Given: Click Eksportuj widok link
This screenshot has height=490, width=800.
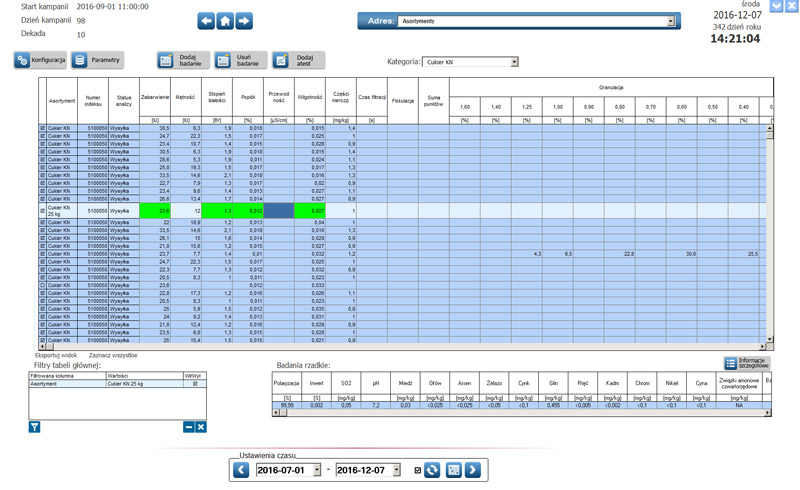Looking at the screenshot, I should point(56,355).
